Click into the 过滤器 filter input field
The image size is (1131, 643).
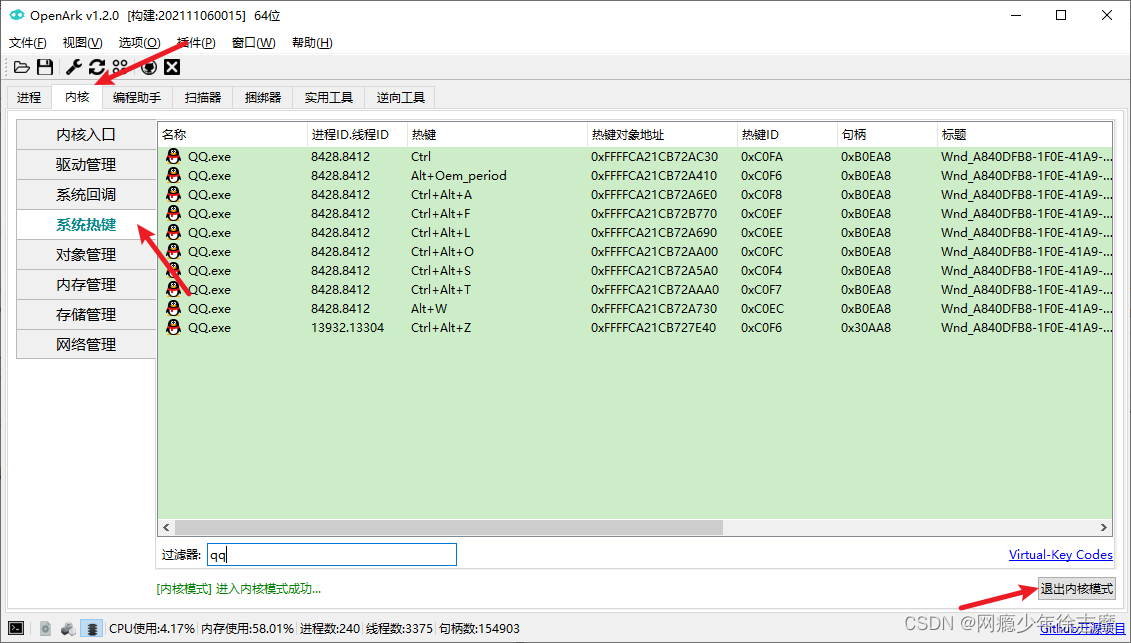pyautogui.click(x=332, y=554)
